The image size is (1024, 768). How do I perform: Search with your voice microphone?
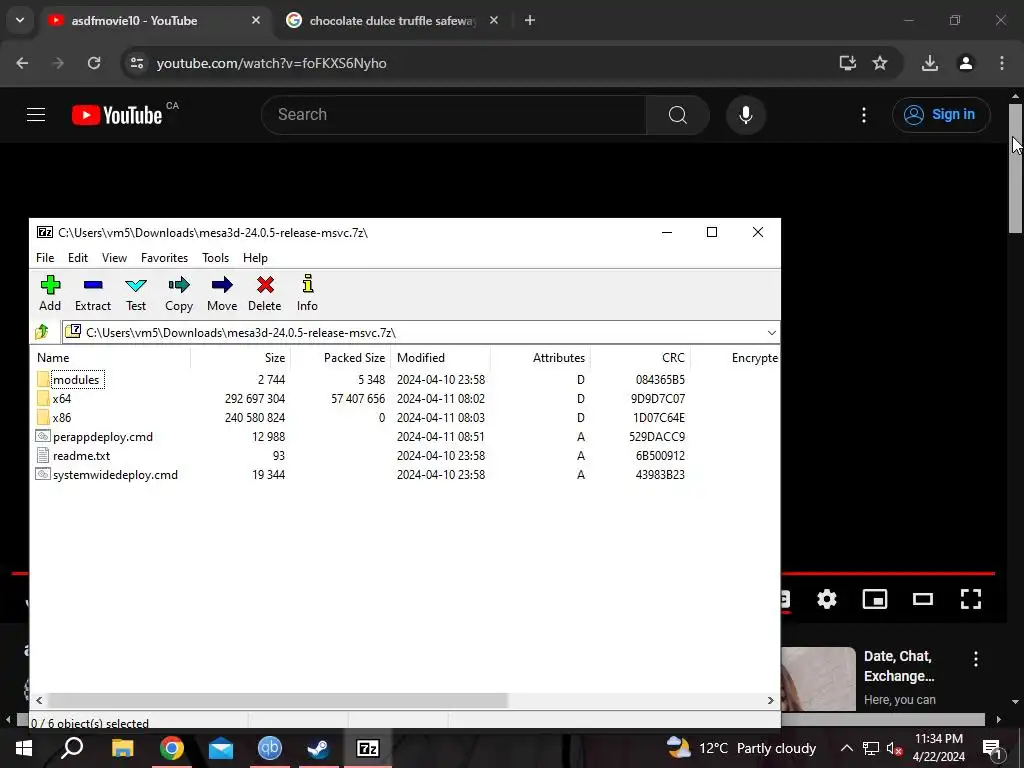[745, 115]
